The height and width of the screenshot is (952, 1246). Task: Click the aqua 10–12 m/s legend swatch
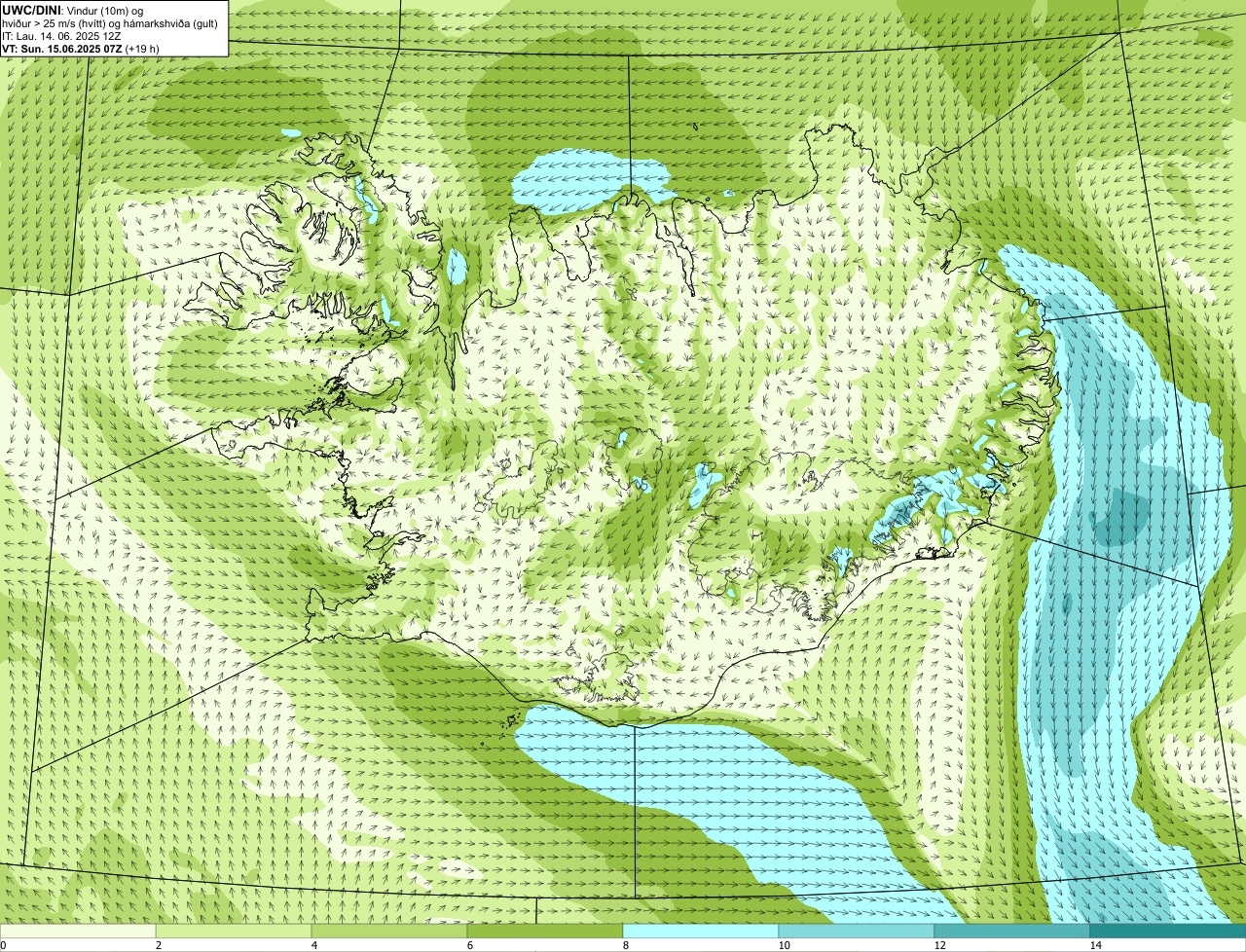(x=857, y=931)
